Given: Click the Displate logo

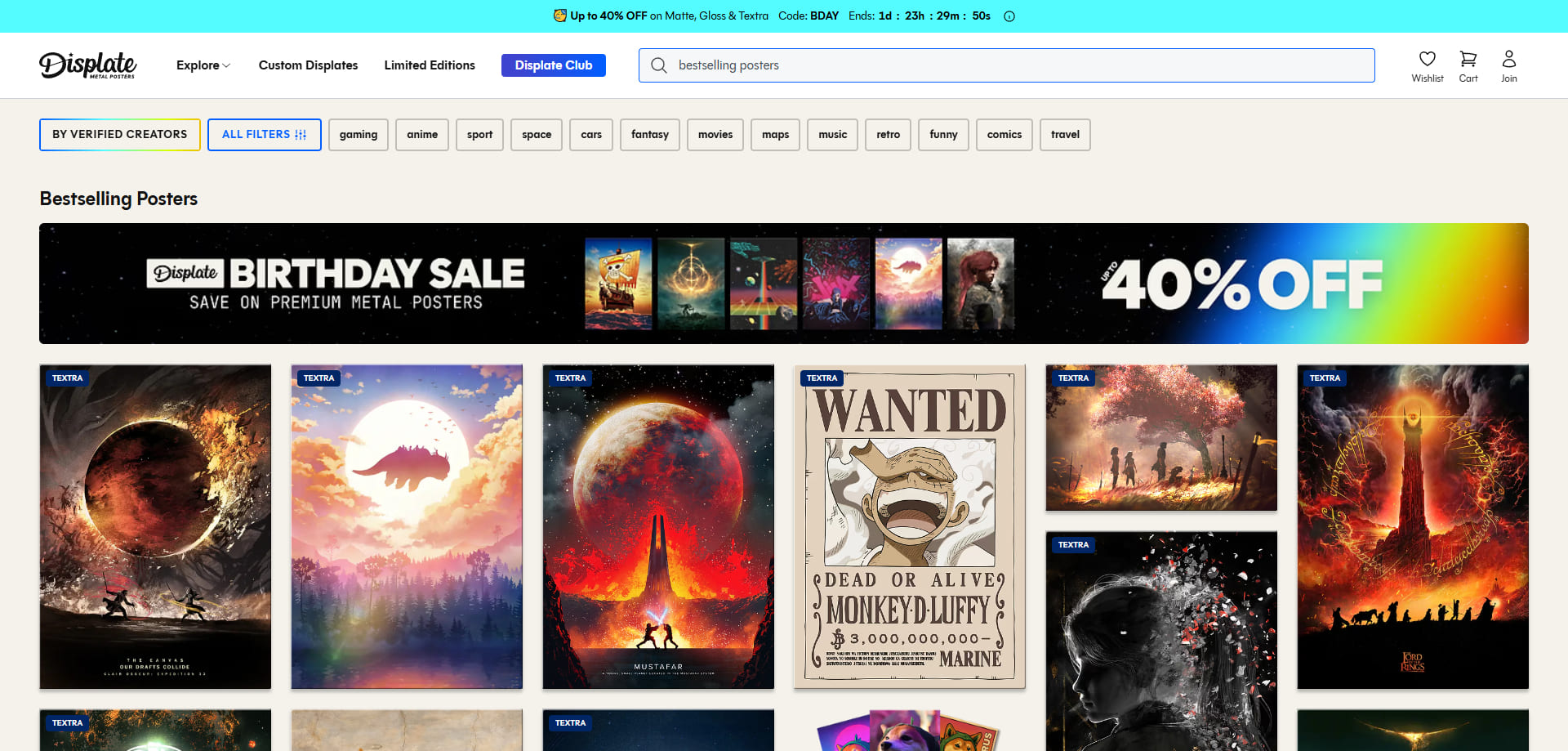Looking at the screenshot, I should pyautogui.click(x=87, y=65).
